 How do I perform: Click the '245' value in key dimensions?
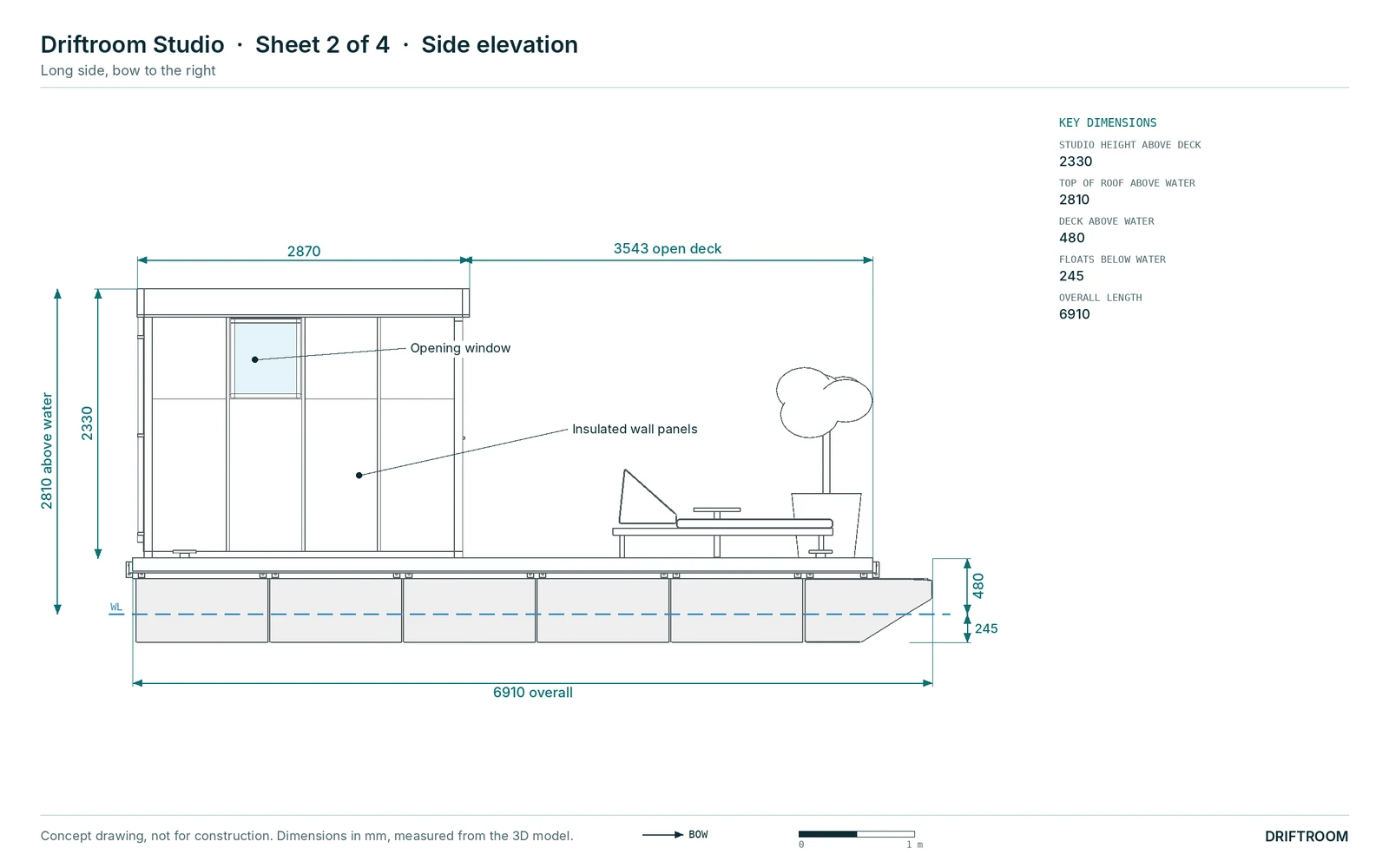tap(1071, 276)
